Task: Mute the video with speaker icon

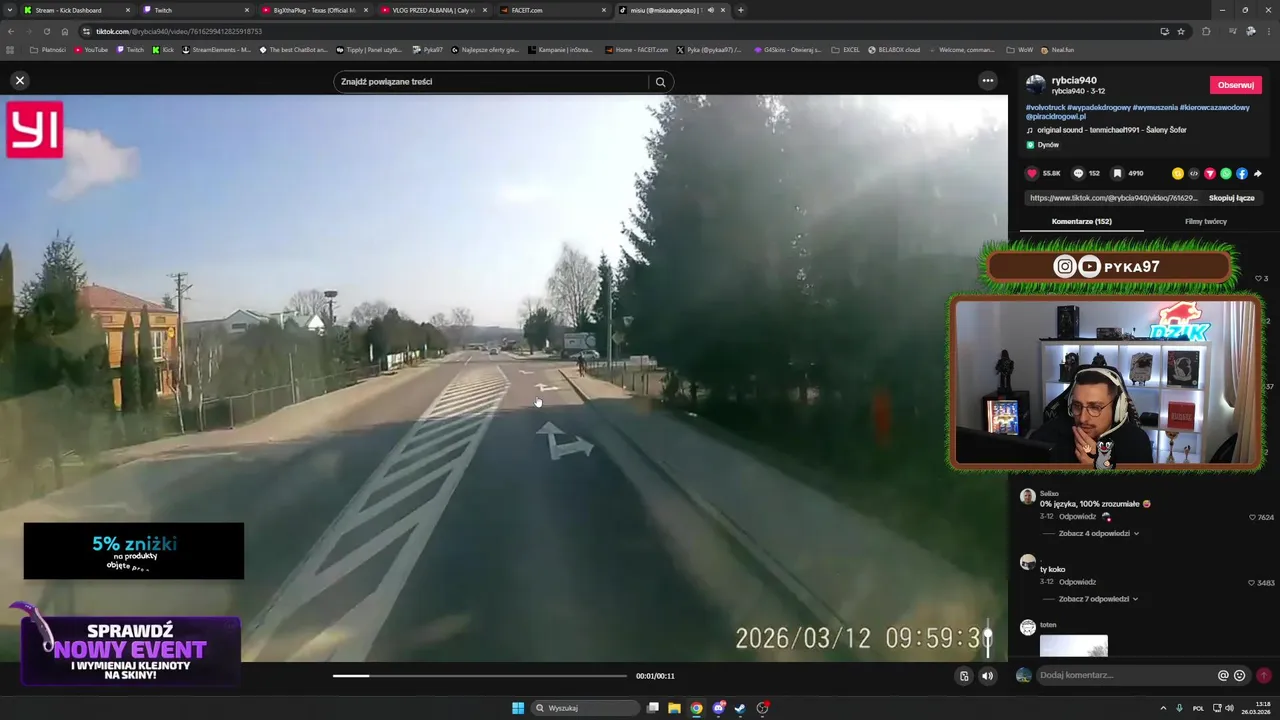Action: click(987, 676)
